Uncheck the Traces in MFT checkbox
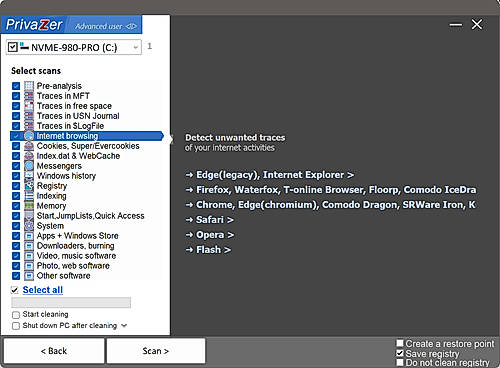This screenshot has height=368, width=500. (x=16, y=96)
